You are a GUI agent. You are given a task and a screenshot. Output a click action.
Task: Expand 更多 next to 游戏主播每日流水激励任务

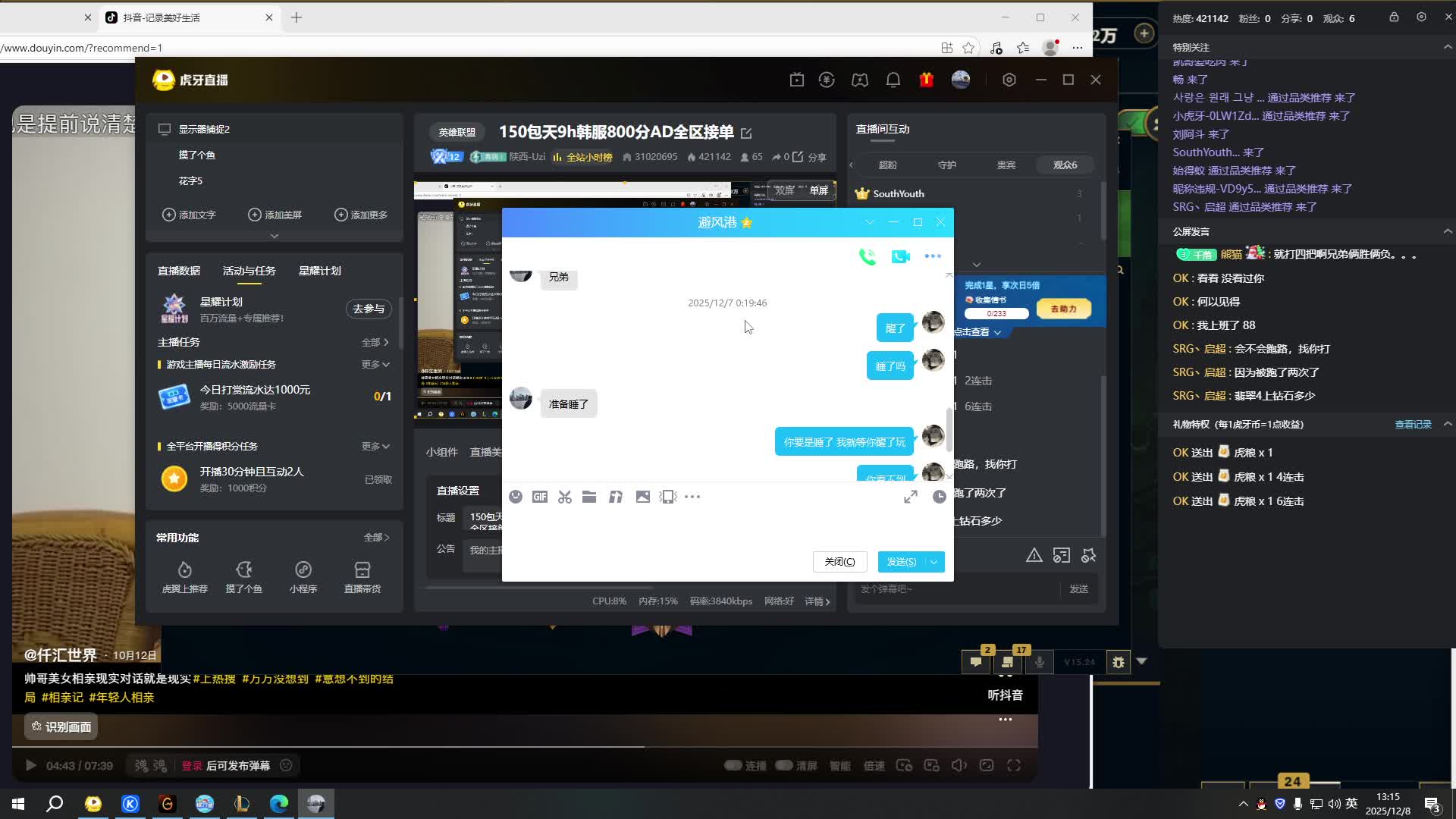point(375,365)
